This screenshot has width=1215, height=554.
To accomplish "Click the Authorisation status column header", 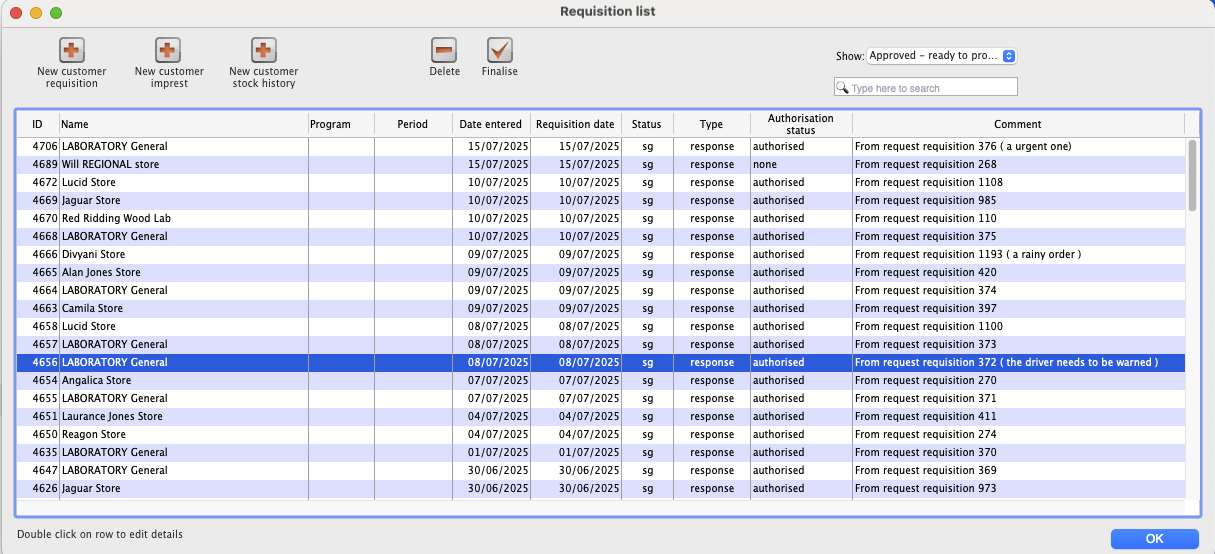I will [x=800, y=124].
